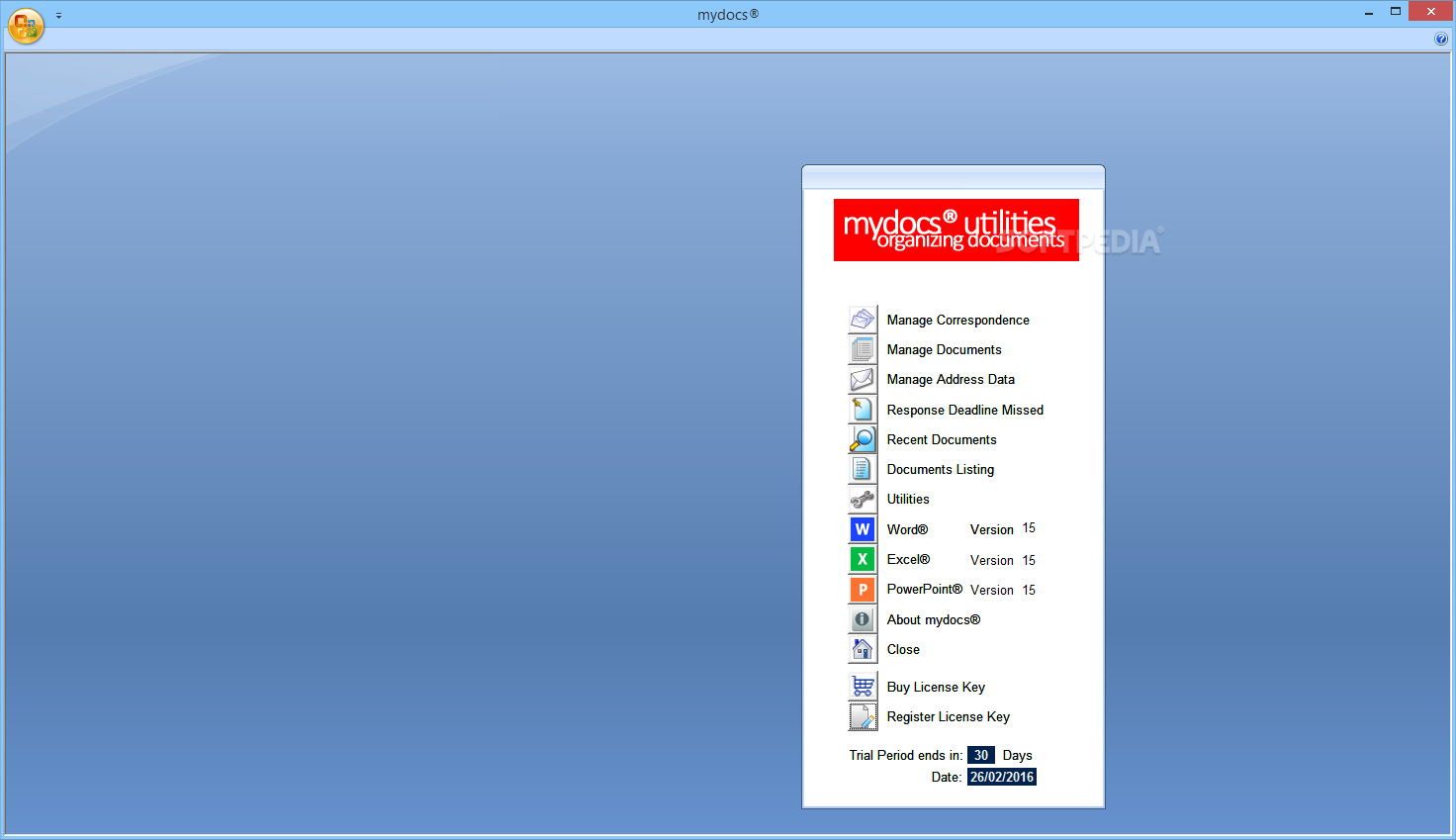
Task: Click the PowerPoint version number 15
Action: coord(1029,590)
